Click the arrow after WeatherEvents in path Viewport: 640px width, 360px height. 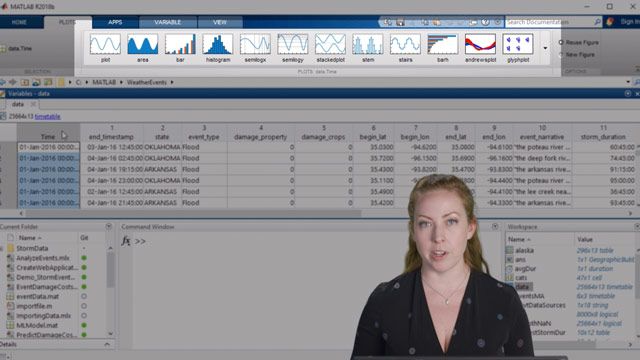[x=172, y=82]
